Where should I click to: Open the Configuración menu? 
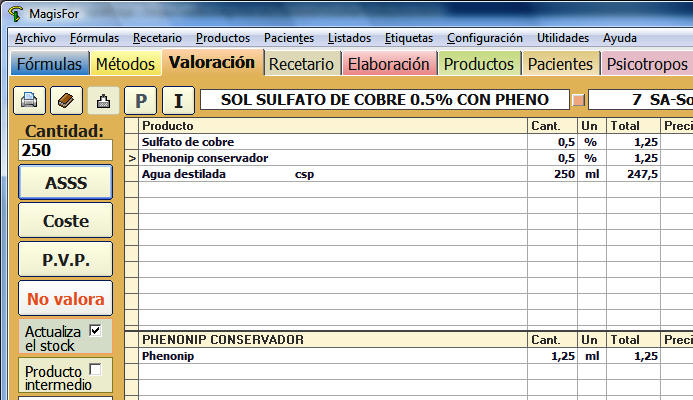484,38
